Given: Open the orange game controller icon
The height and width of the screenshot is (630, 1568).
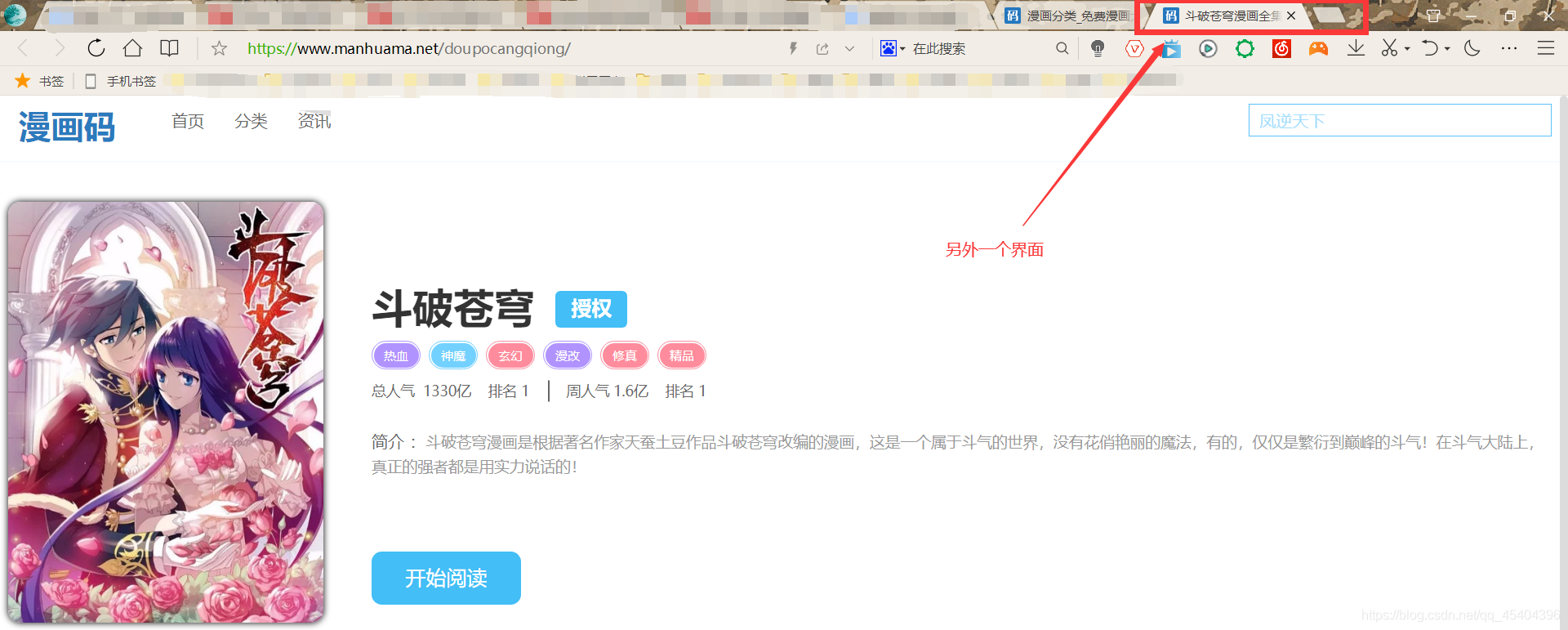Looking at the screenshot, I should [1318, 49].
